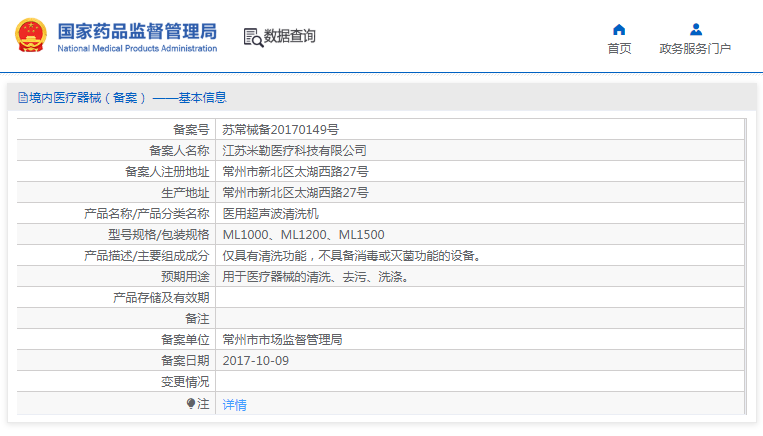The width and height of the screenshot is (763, 436).
Task: Select filing date 2017-10-09
Action: coord(255,361)
